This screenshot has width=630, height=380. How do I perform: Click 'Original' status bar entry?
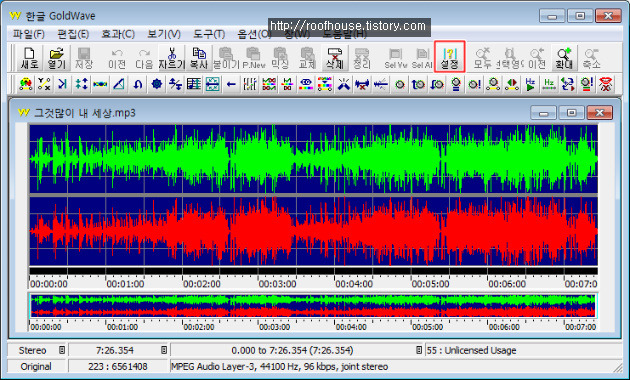coord(36,366)
